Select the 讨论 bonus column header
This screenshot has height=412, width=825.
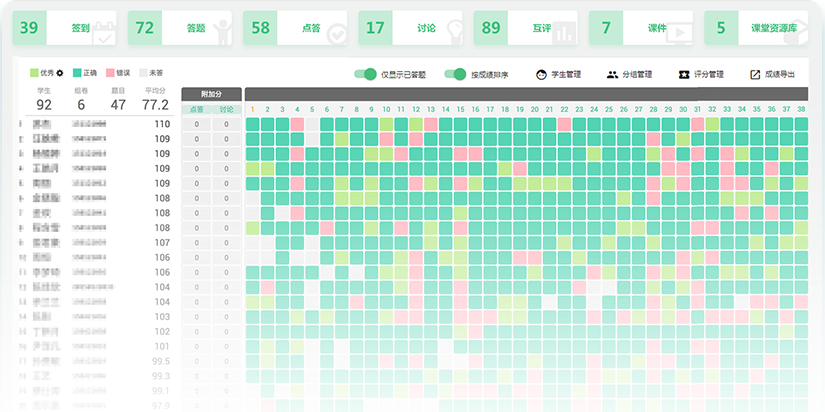point(226,109)
